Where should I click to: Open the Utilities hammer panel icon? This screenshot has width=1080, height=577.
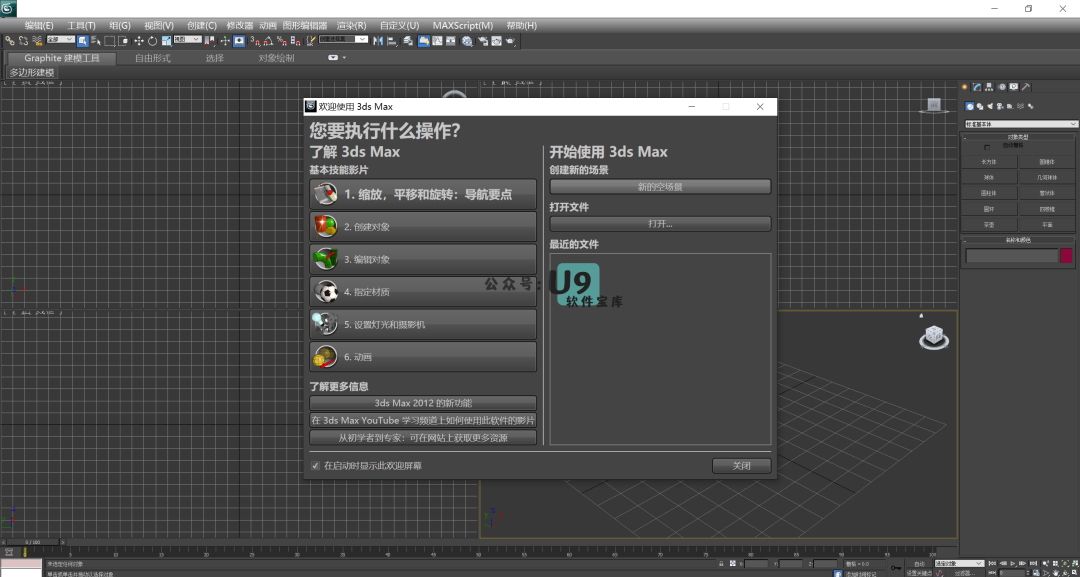pos(1026,87)
